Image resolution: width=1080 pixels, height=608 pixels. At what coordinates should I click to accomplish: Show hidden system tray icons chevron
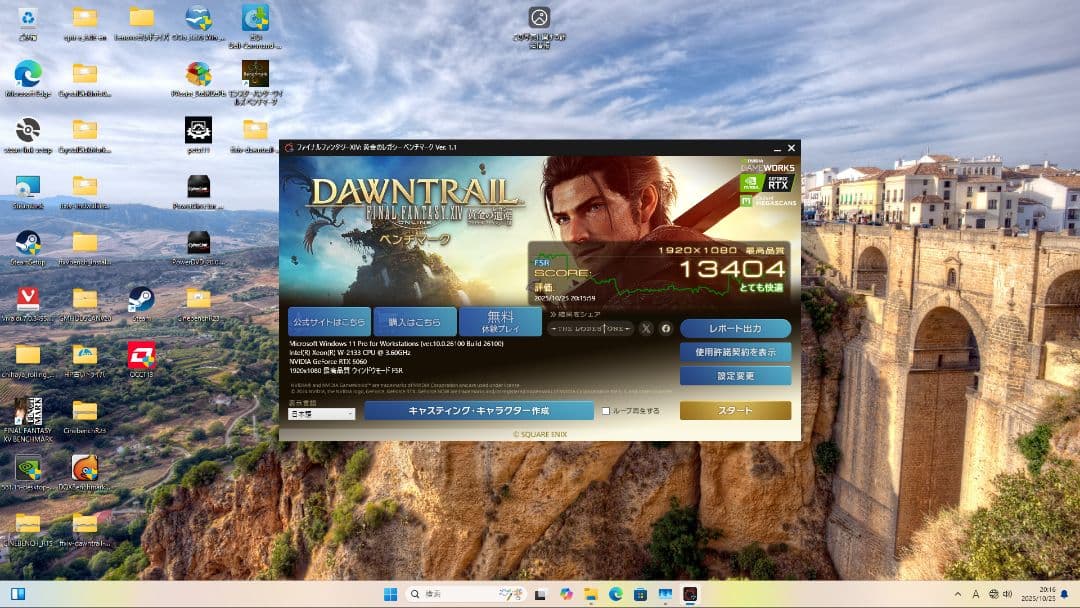[x=958, y=594]
